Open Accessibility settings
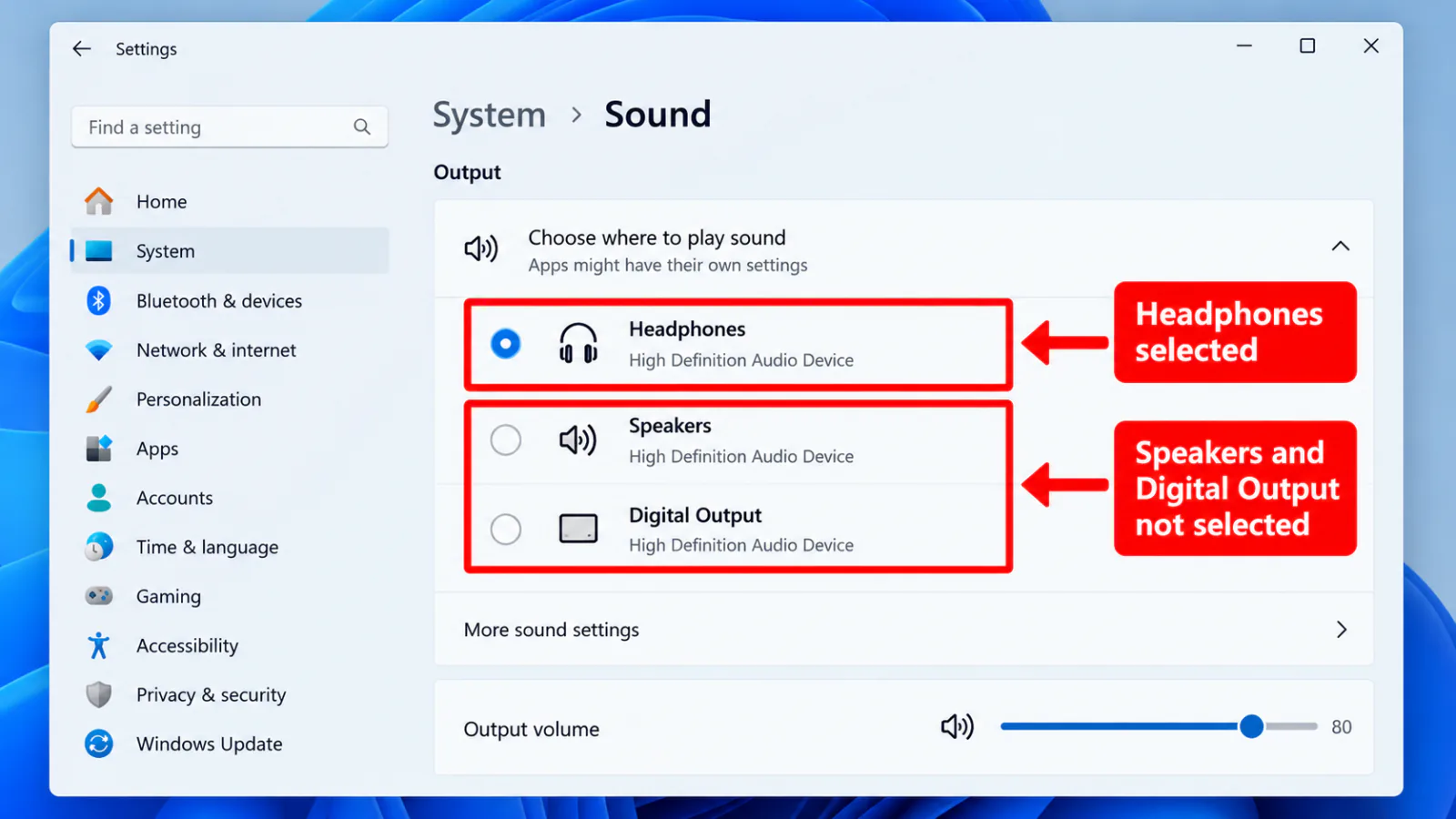Screen dimensions: 1456x819 230,645
